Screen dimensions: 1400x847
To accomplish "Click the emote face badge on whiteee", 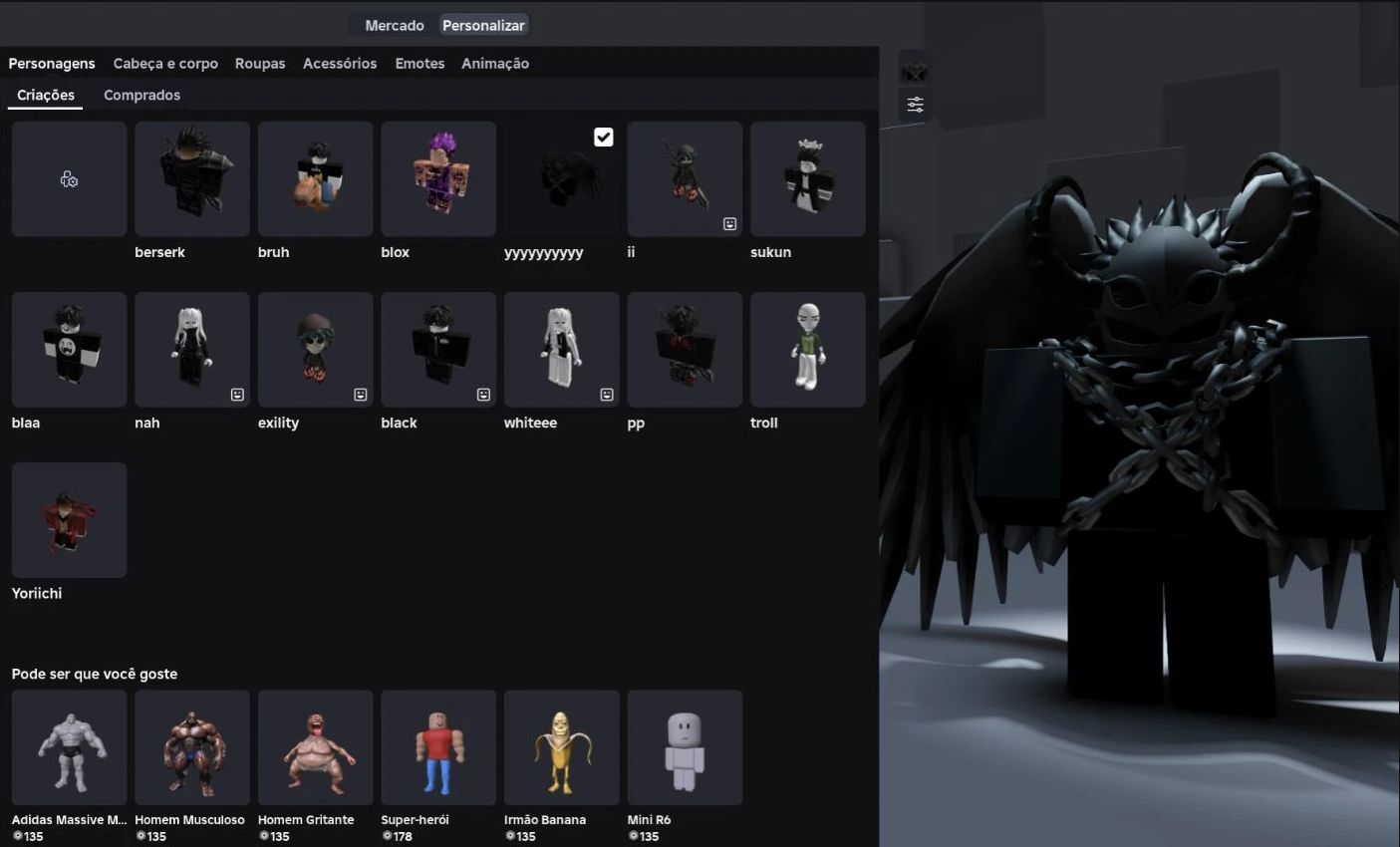I will tap(607, 395).
